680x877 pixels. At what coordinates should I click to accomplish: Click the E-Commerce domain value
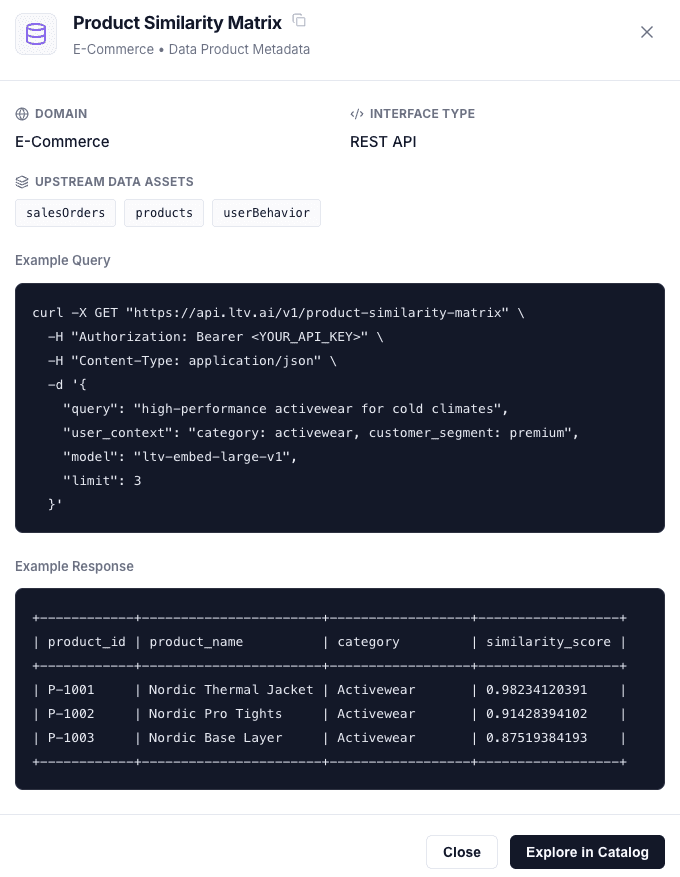pos(62,142)
